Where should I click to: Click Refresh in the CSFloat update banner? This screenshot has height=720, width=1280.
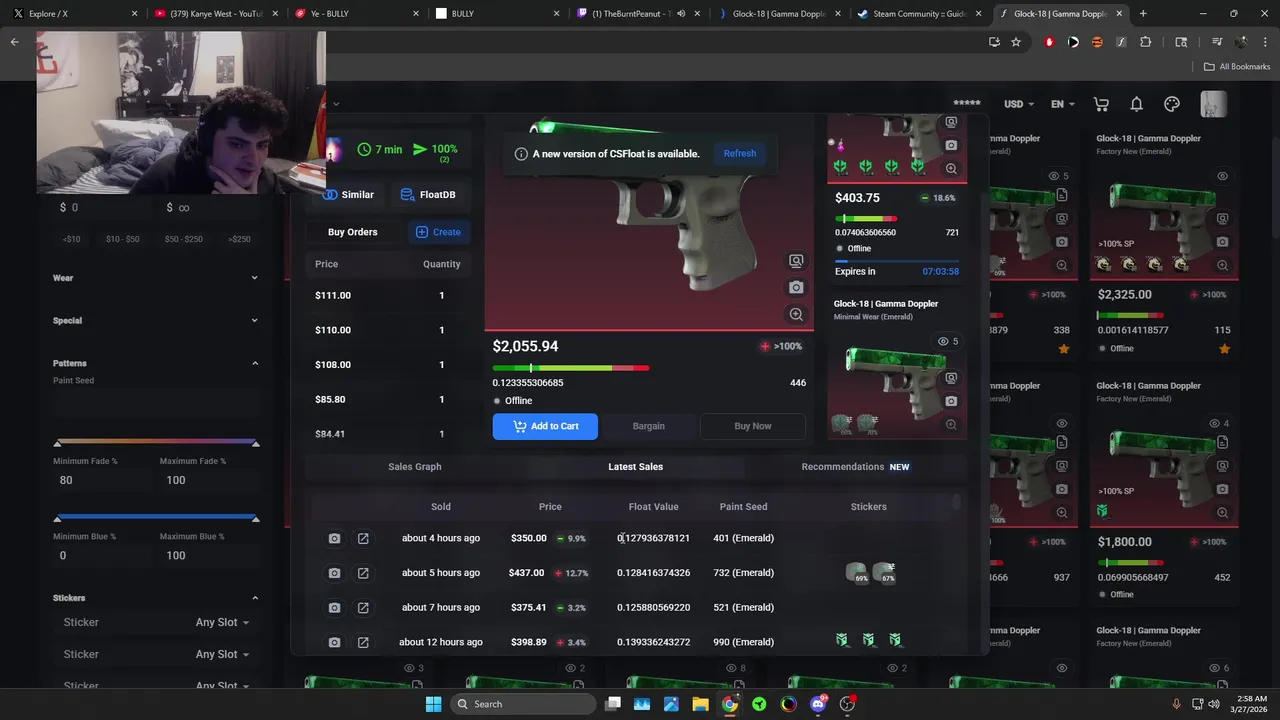point(740,154)
